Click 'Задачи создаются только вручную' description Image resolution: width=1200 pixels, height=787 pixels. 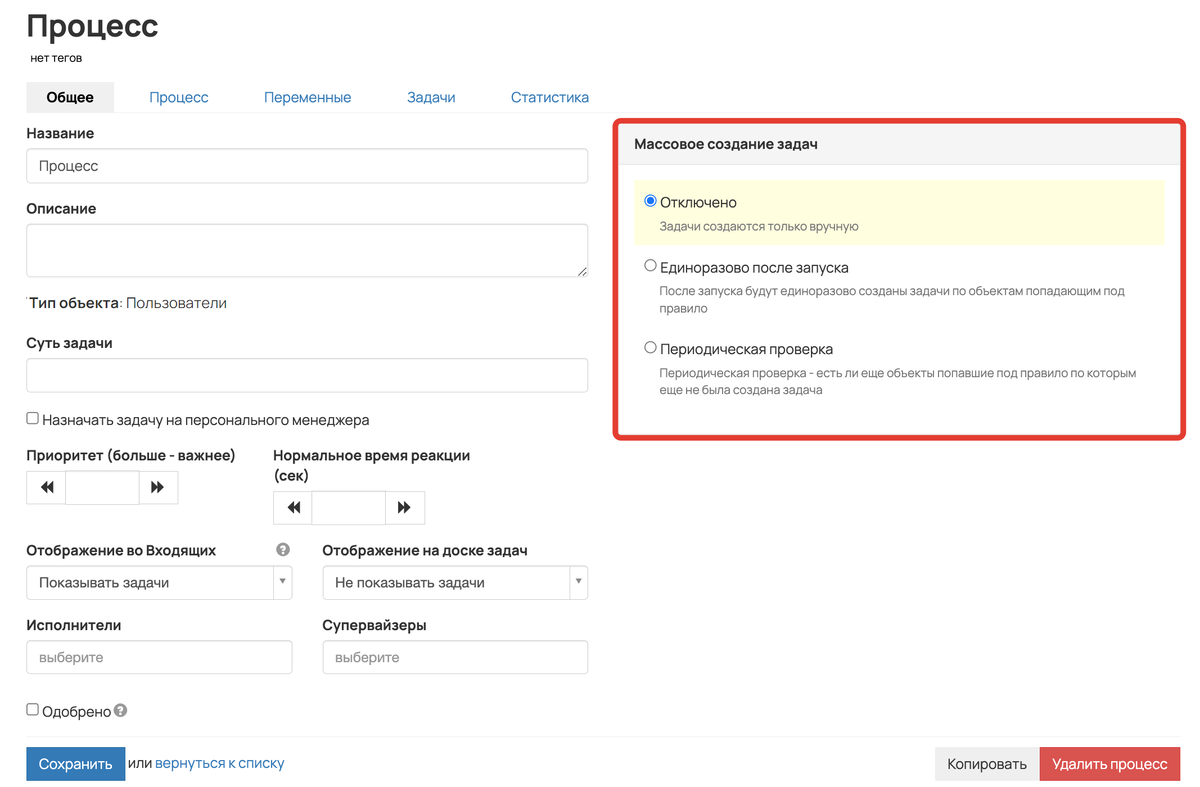(759, 227)
